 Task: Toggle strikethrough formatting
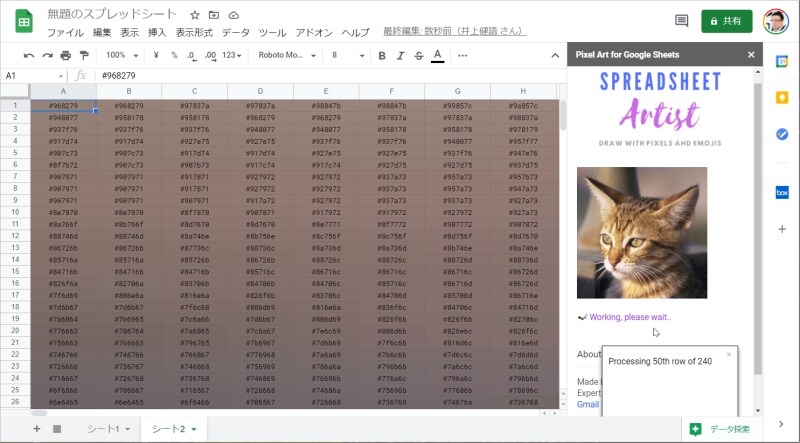pyautogui.click(x=418, y=56)
